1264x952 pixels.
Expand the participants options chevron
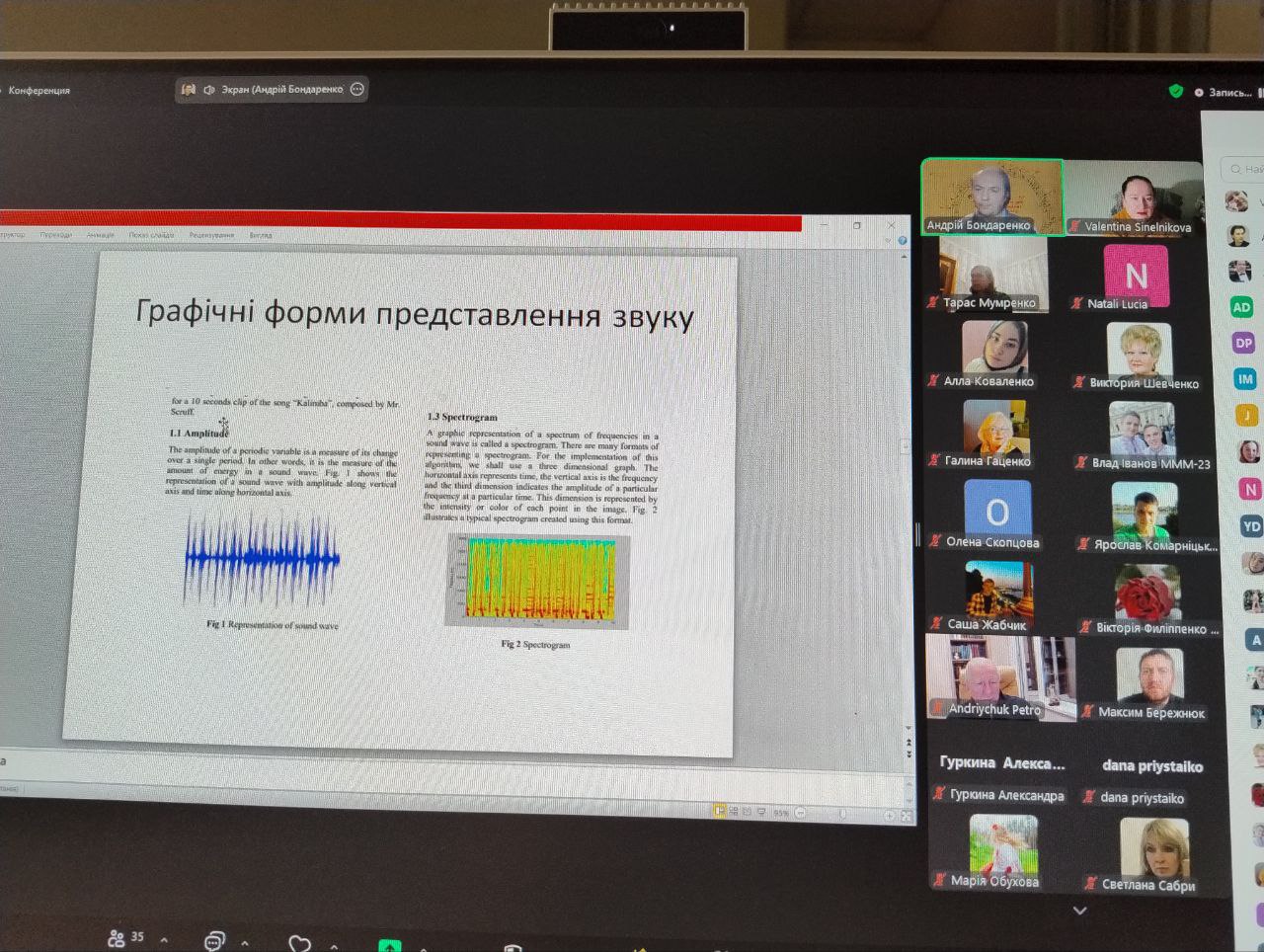[164, 940]
